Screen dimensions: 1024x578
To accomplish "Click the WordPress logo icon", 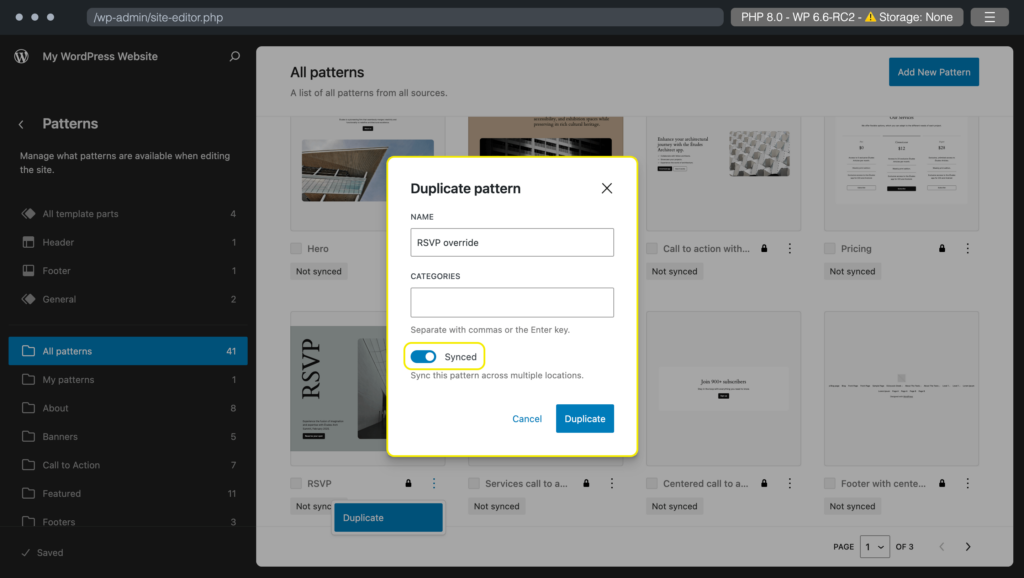I will (22, 56).
